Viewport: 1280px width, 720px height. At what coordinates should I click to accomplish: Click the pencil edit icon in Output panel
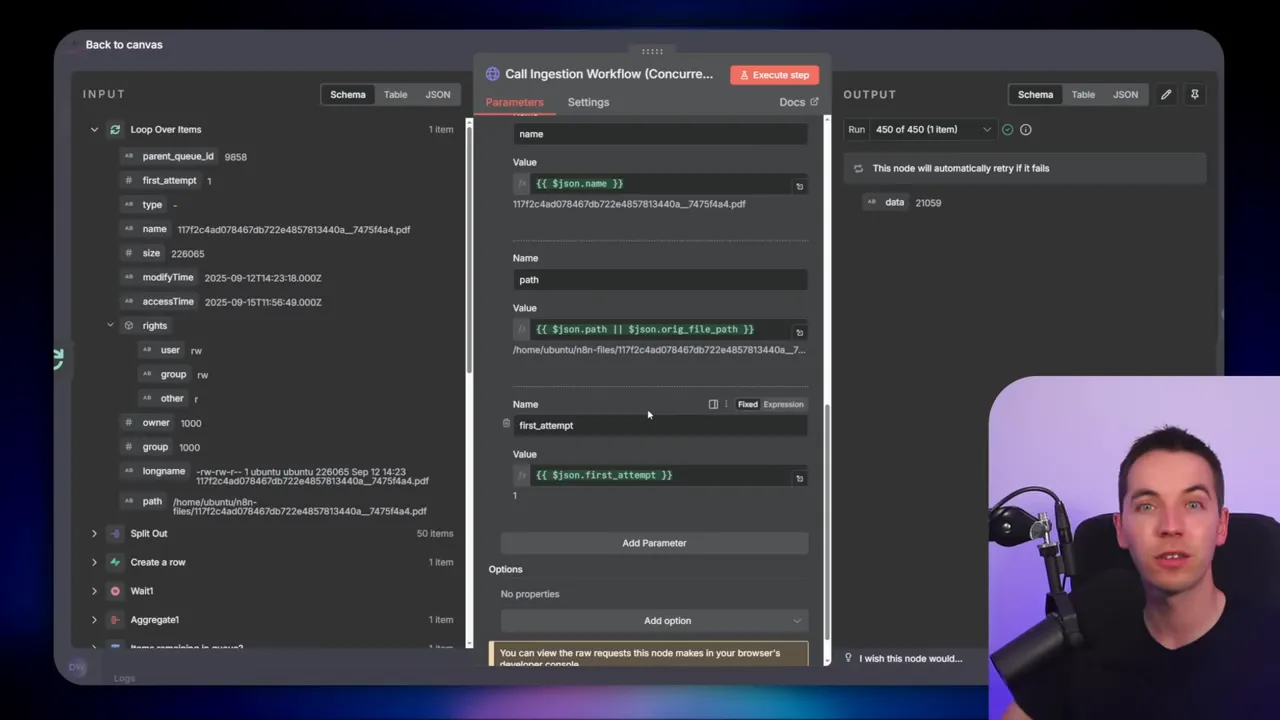click(1166, 94)
